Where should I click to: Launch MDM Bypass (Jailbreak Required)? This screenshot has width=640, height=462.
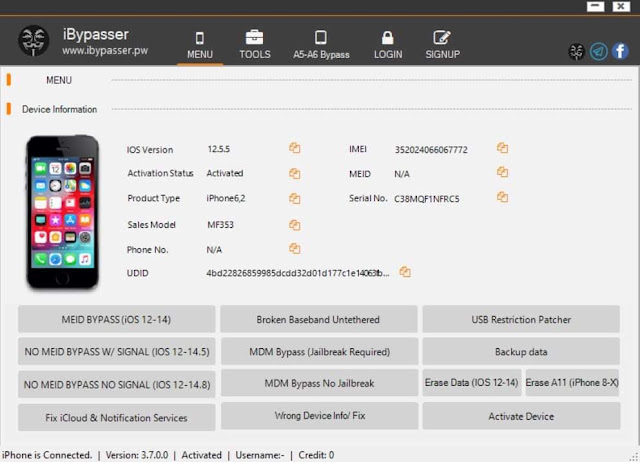320,351
